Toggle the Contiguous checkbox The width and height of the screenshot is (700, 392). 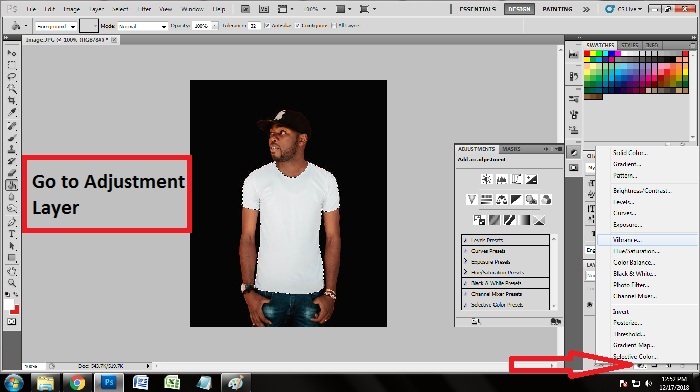click(297, 26)
